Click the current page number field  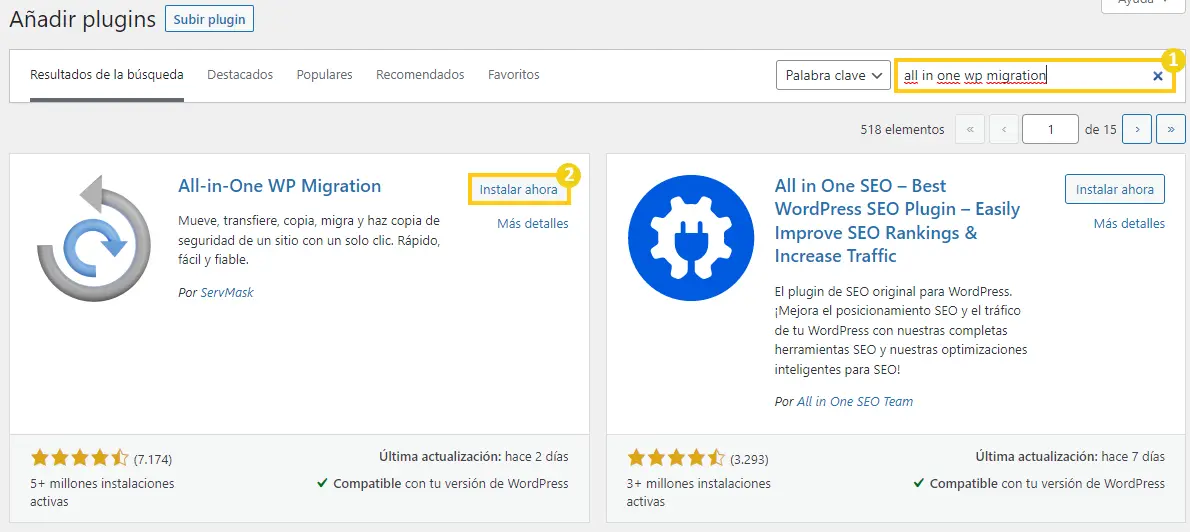(x=1050, y=129)
